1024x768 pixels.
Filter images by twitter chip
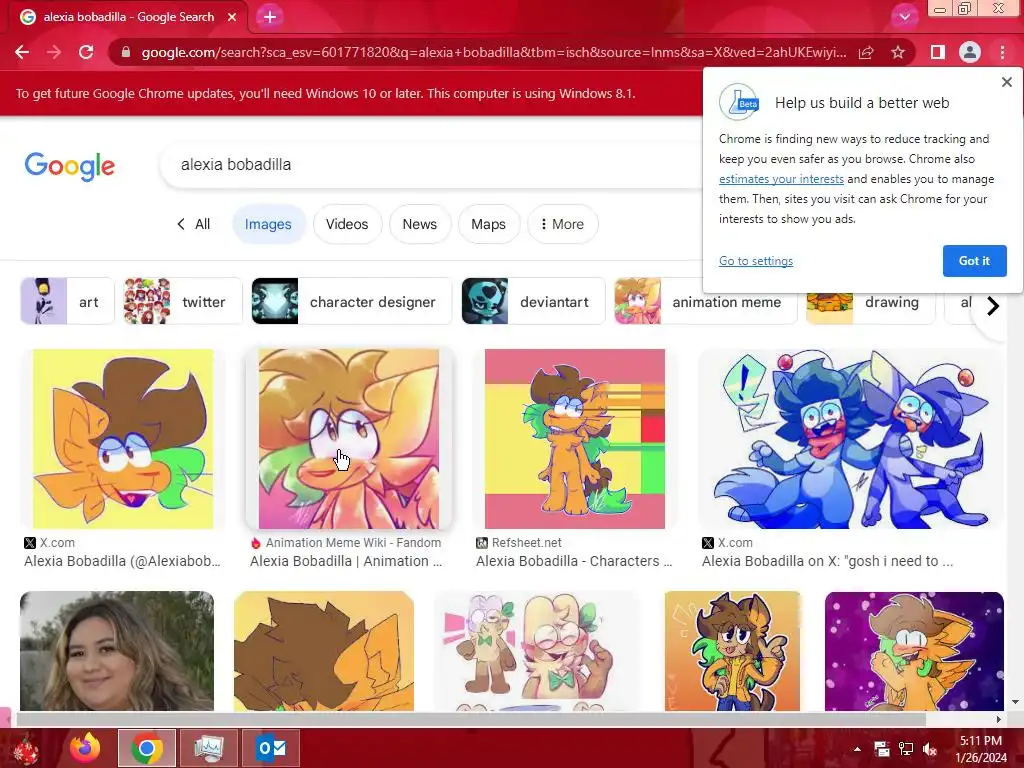click(183, 301)
